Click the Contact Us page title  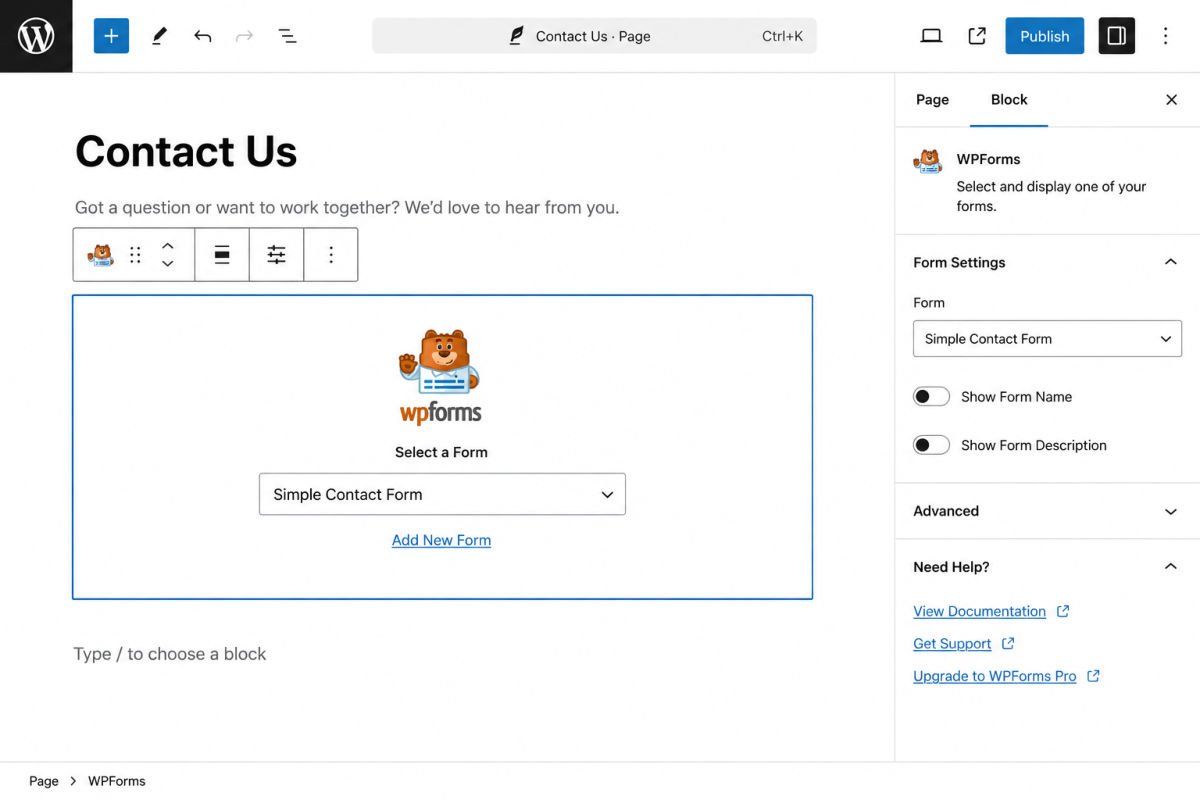(186, 152)
